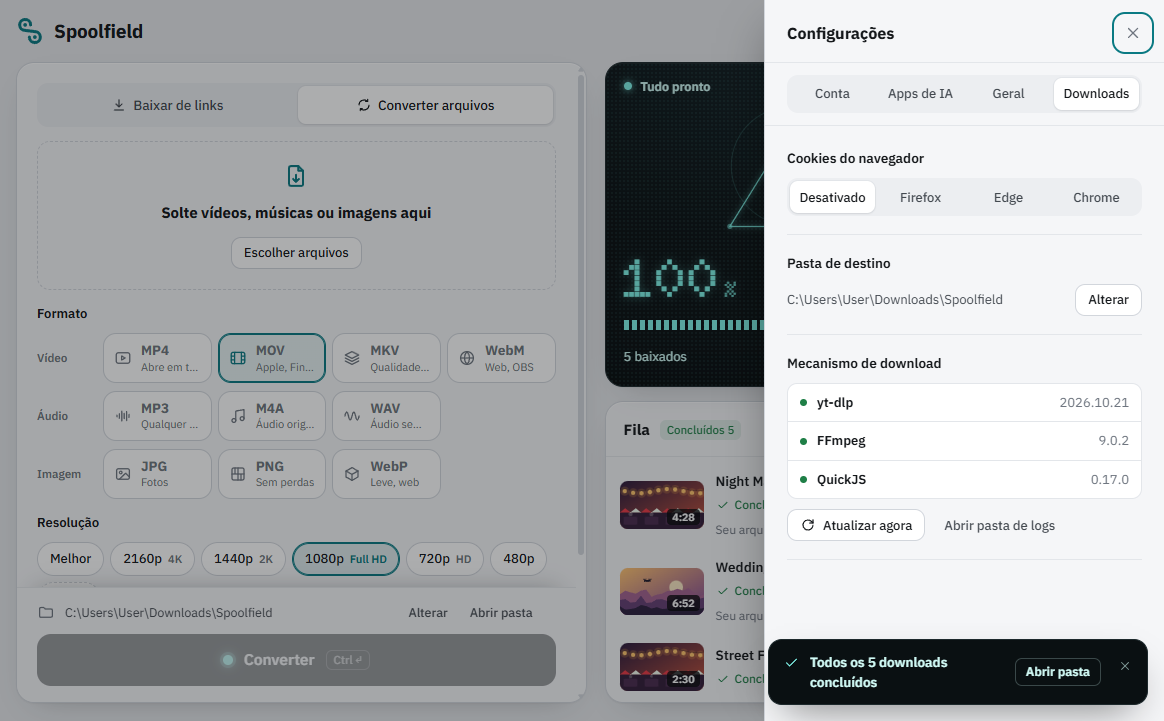The image size is (1164, 721).
Task: Select WAV audio format
Action: pyautogui.click(x=386, y=416)
